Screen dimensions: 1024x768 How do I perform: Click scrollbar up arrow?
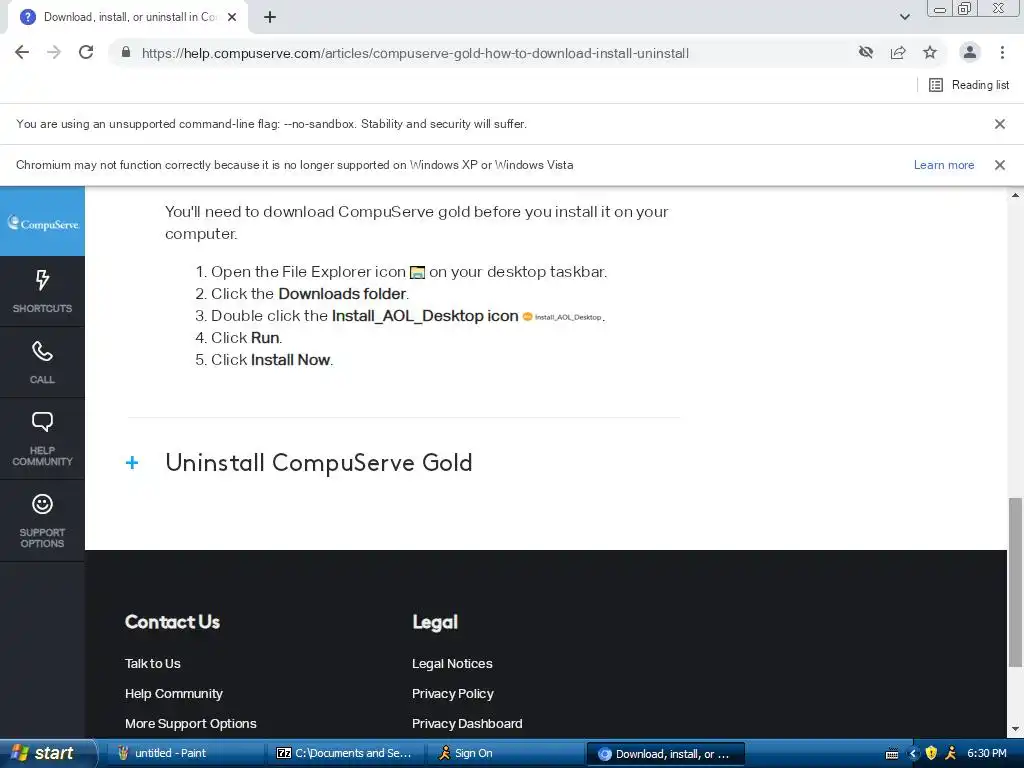click(x=1015, y=195)
